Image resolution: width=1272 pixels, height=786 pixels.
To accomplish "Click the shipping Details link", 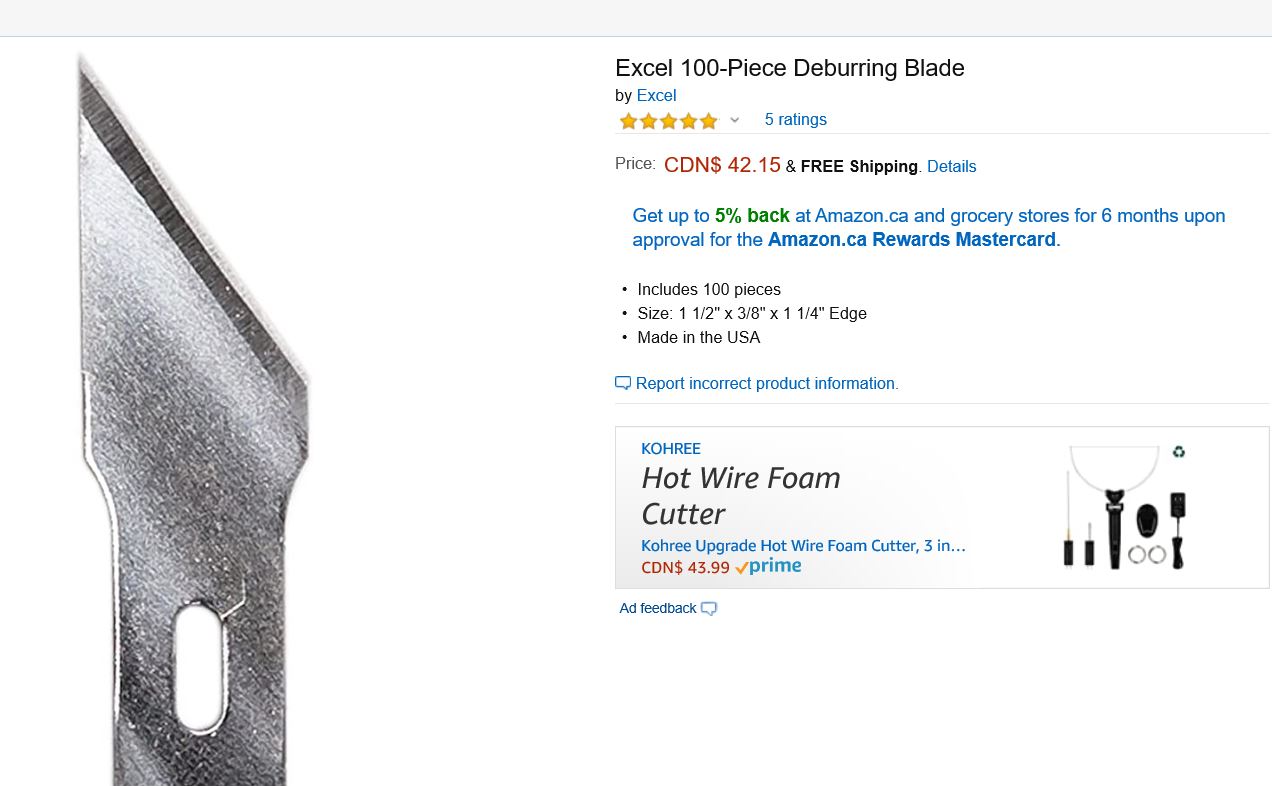I will point(951,166).
